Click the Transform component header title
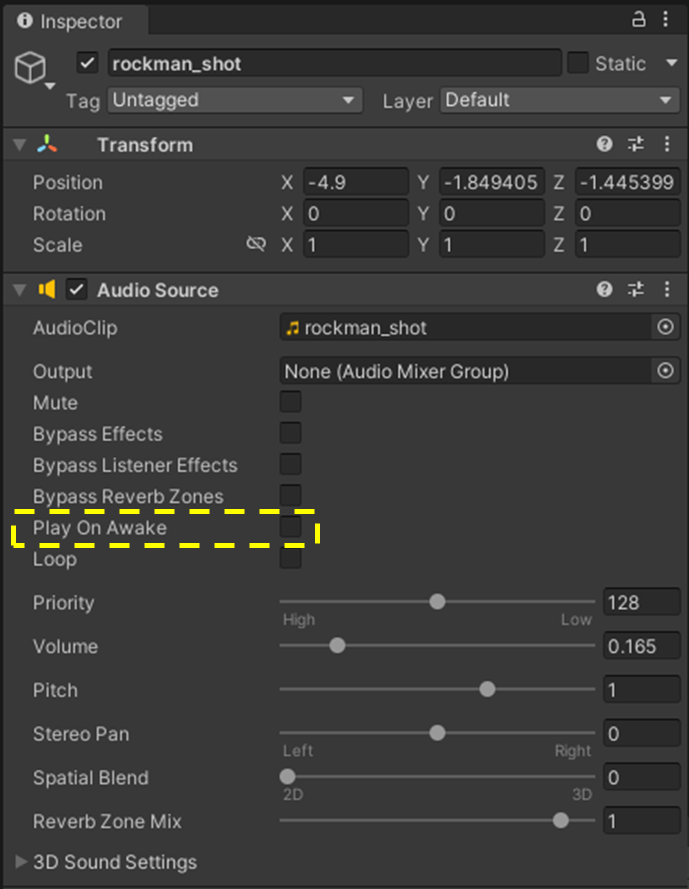Image resolution: width=689 pixels, height=889 pixels. [145, 145]
